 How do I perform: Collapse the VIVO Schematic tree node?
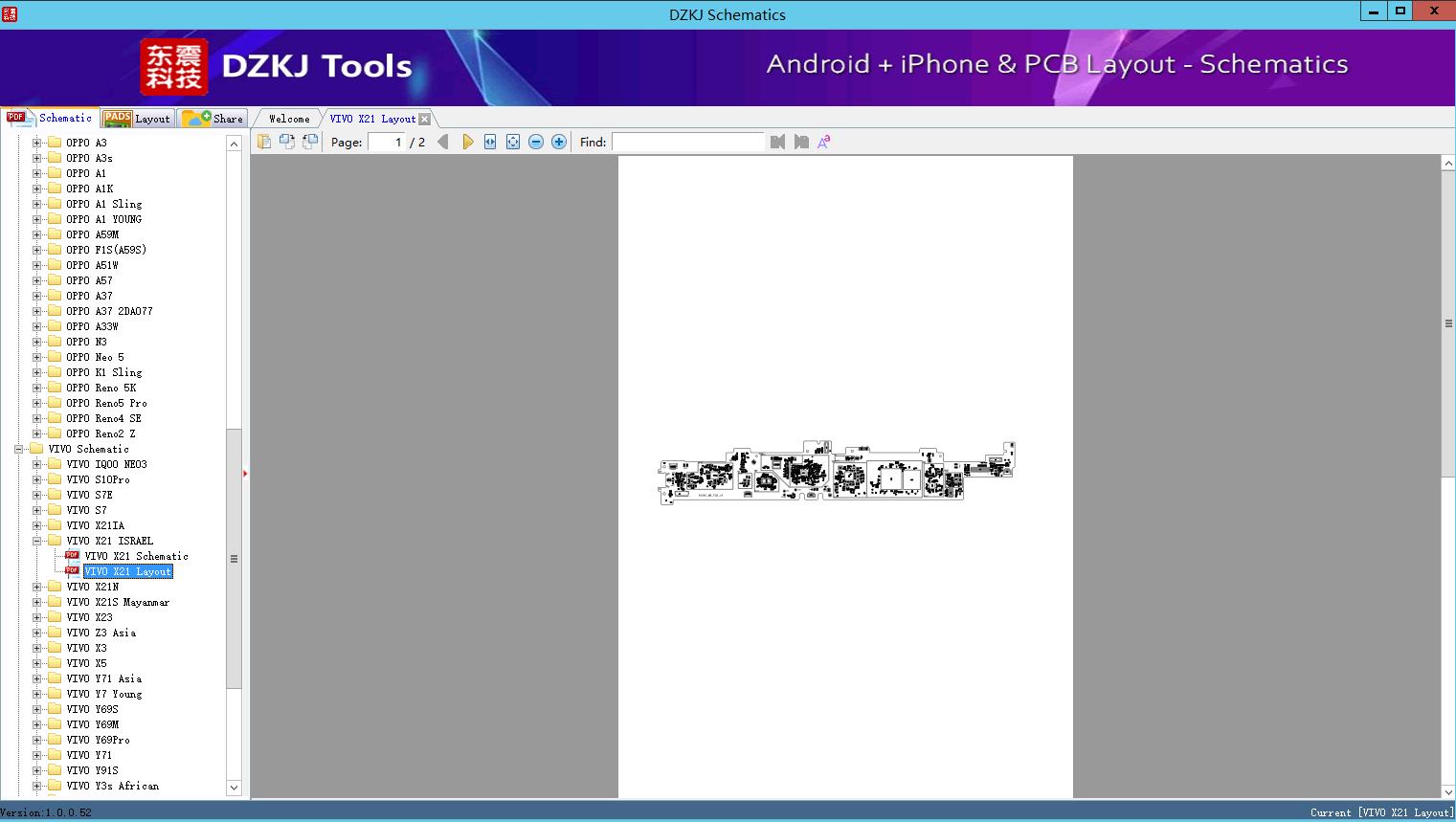click(18, 449)
